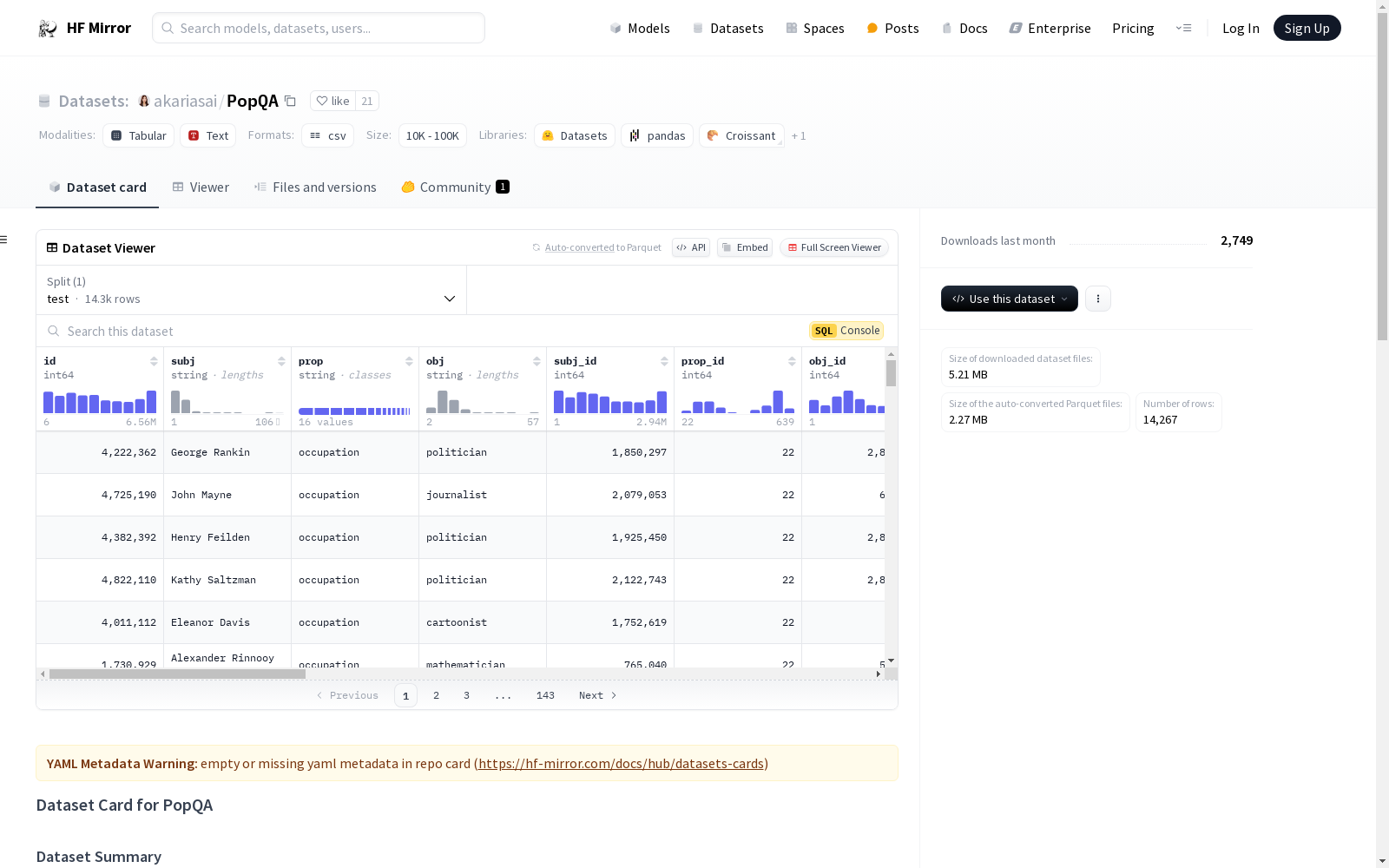Open the SQL Console

[x=846, y=331]
